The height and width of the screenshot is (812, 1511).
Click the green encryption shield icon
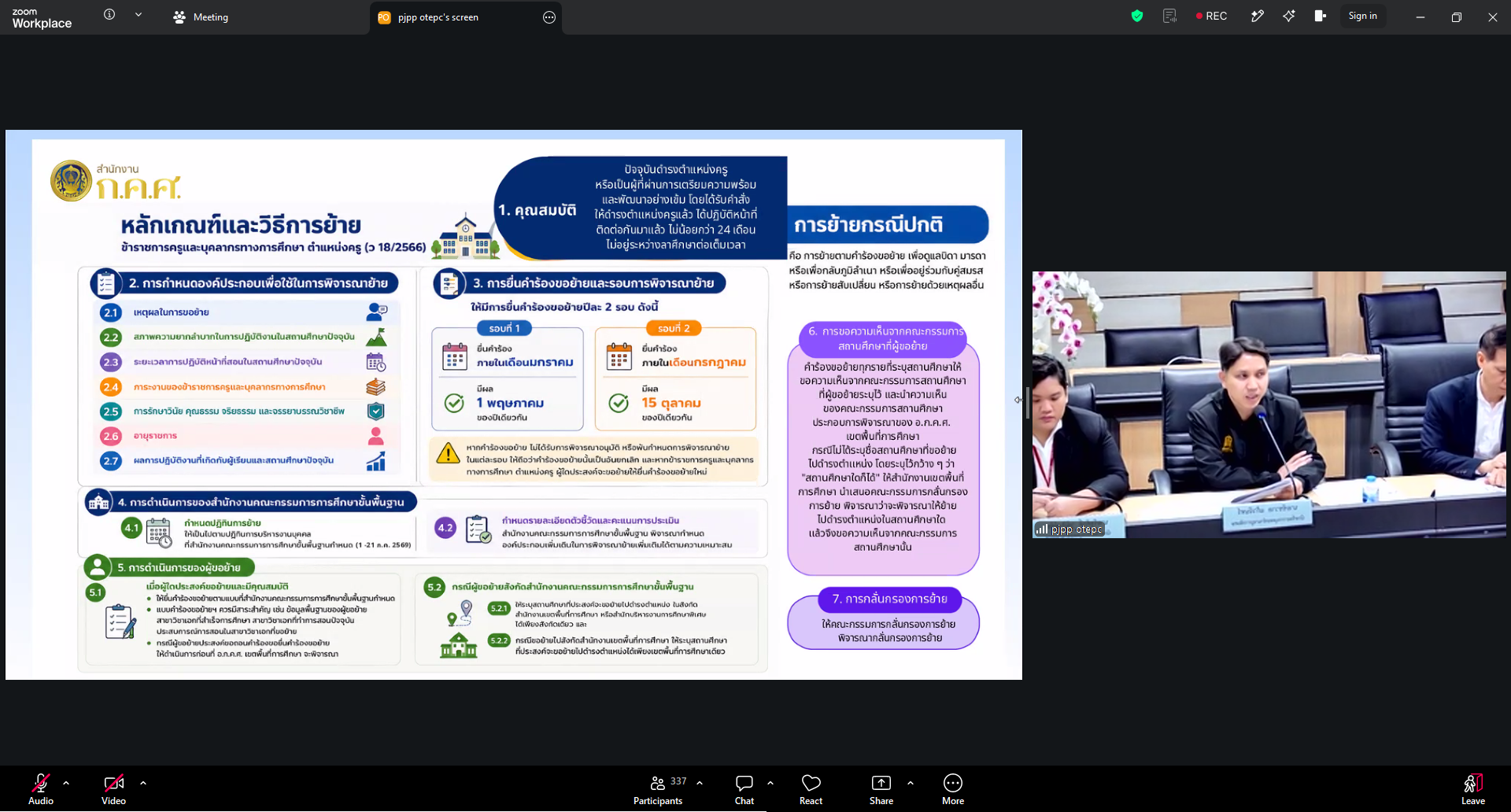click(1137, 16)
